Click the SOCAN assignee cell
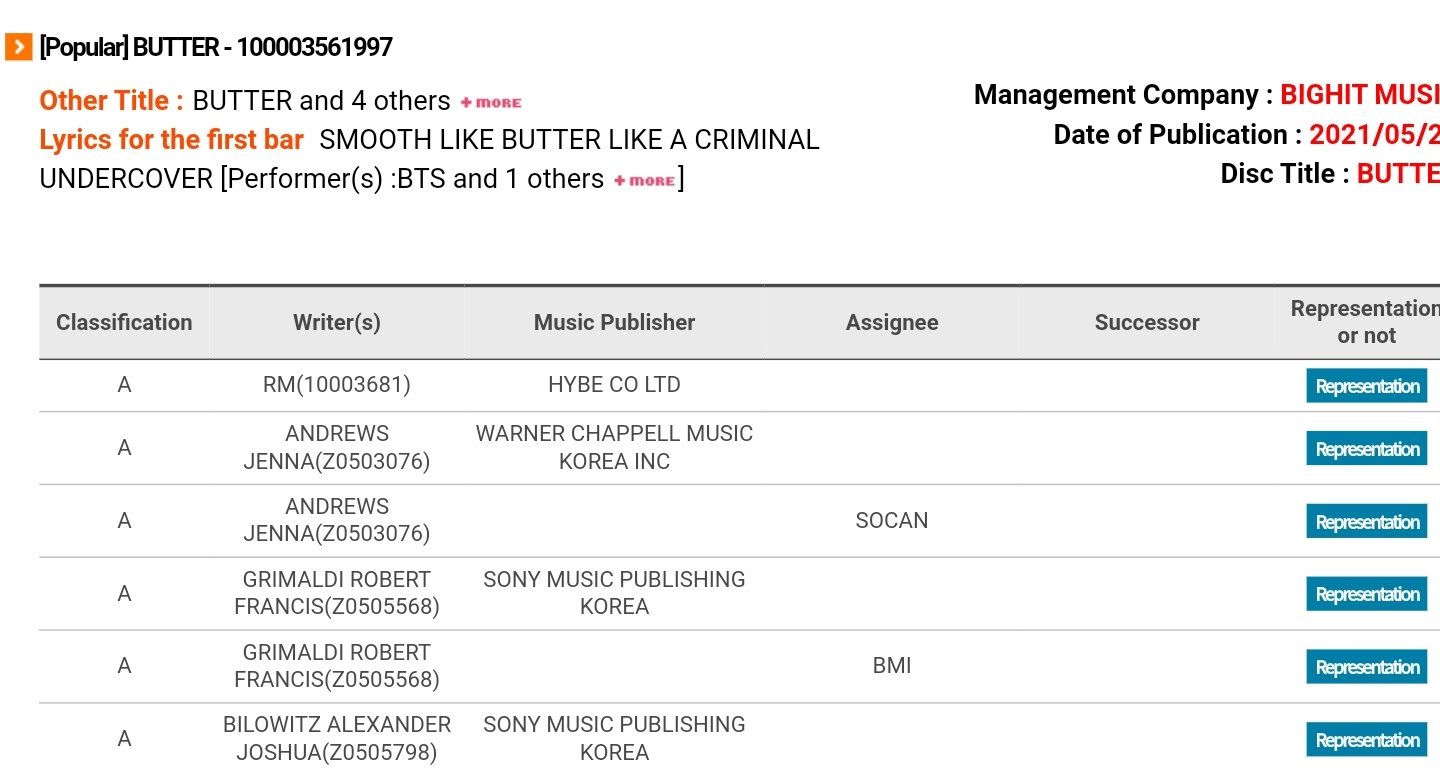Screen dimensions: 1440x775 coord(892,520)
